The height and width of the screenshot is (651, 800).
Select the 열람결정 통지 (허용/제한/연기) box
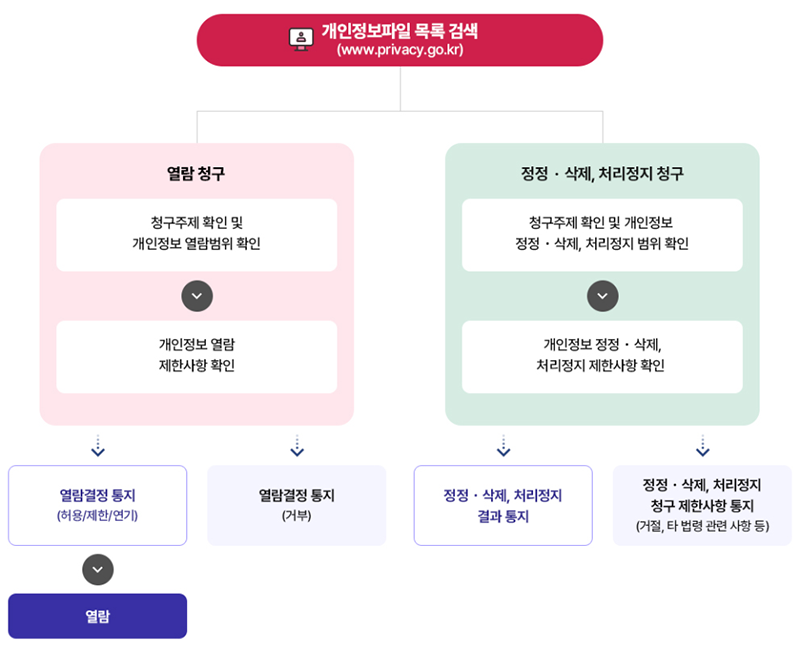click(x=97, y=505)
